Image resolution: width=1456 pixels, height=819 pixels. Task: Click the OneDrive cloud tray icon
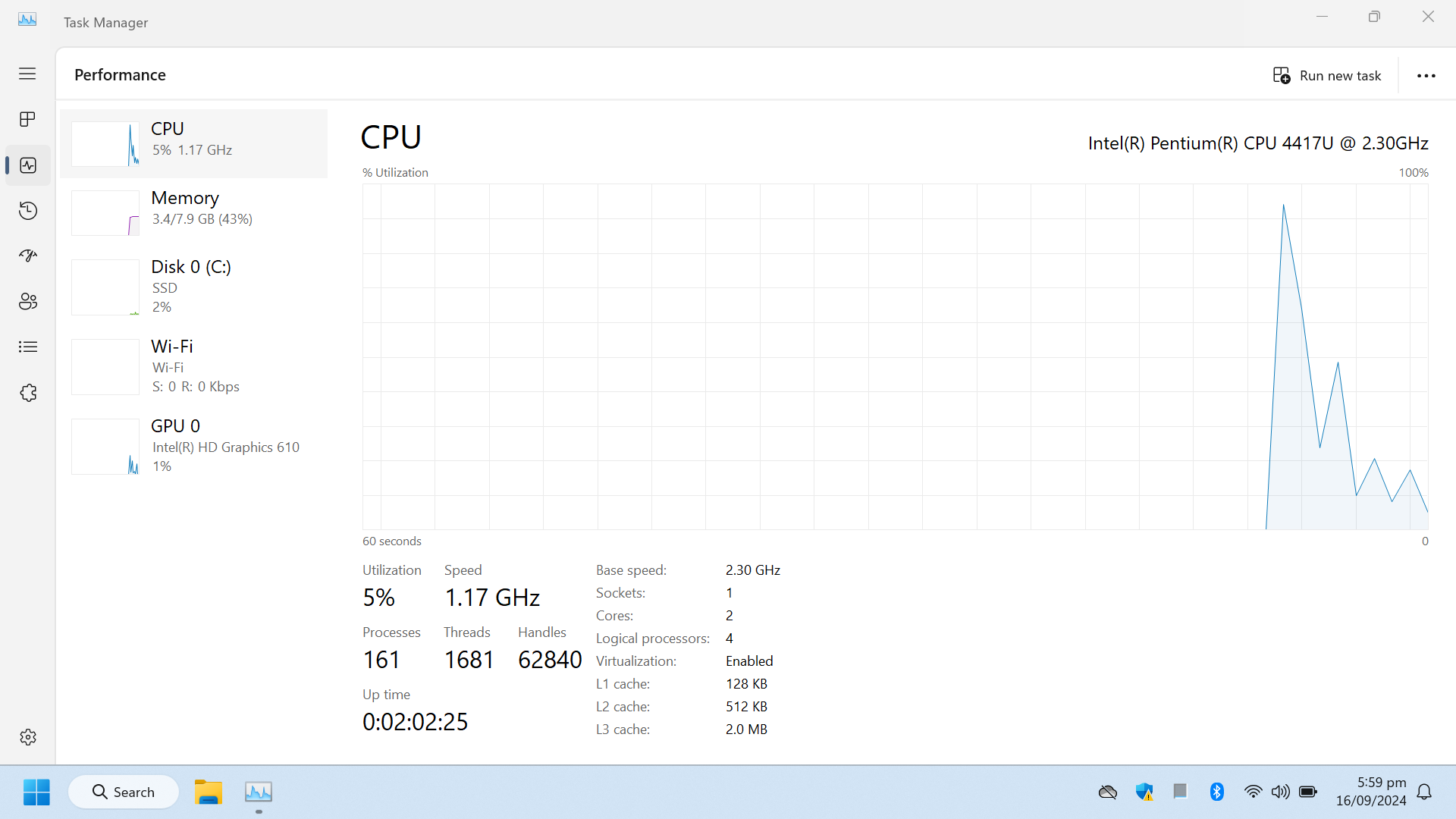1108,792
